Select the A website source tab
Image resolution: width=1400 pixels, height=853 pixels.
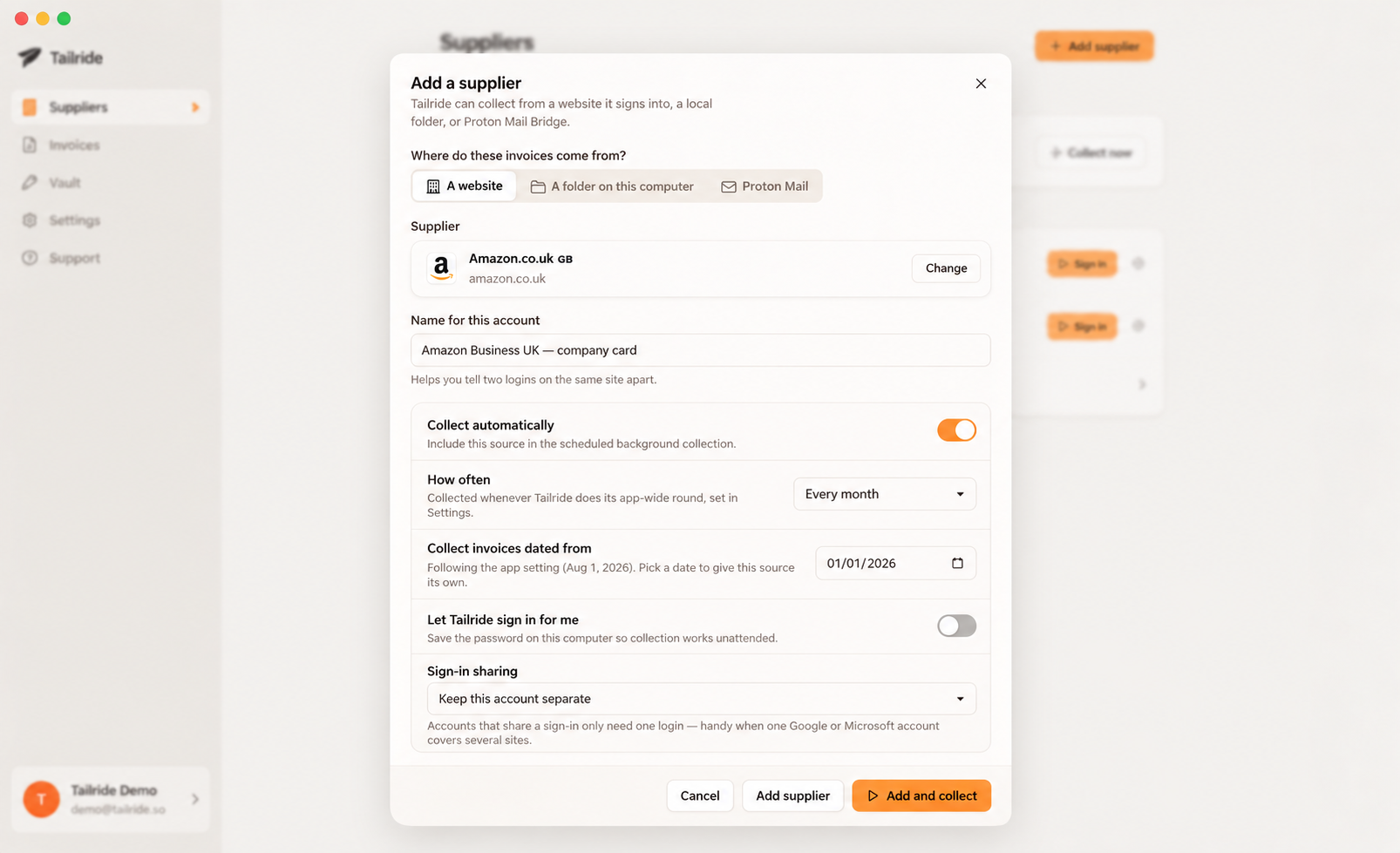[464, 186]
